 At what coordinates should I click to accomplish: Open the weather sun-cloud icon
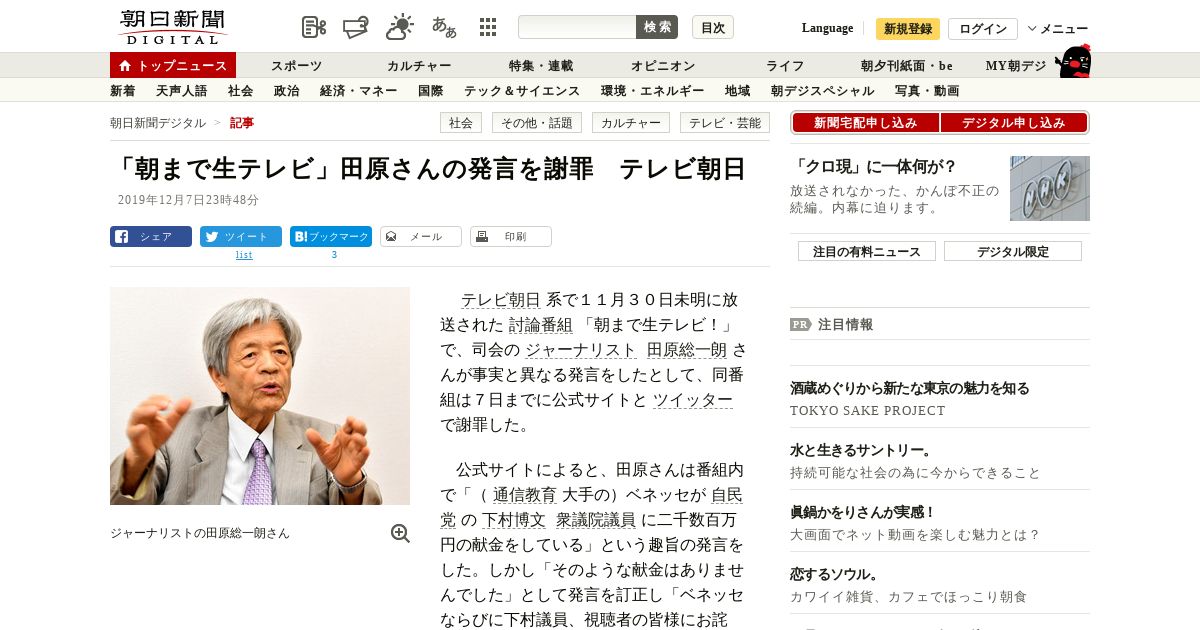tap(400, 27)
